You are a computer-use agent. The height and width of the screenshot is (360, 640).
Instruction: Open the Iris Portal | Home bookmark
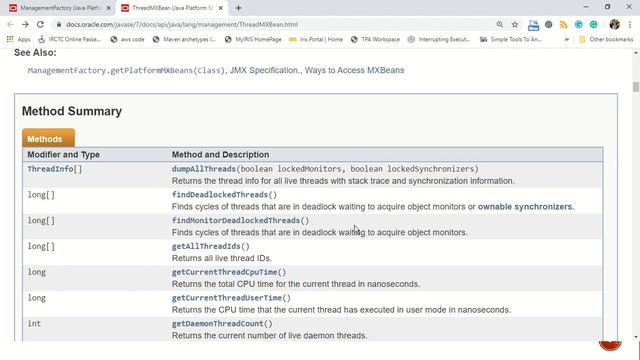pyautogui.click(x=316, y=39)
